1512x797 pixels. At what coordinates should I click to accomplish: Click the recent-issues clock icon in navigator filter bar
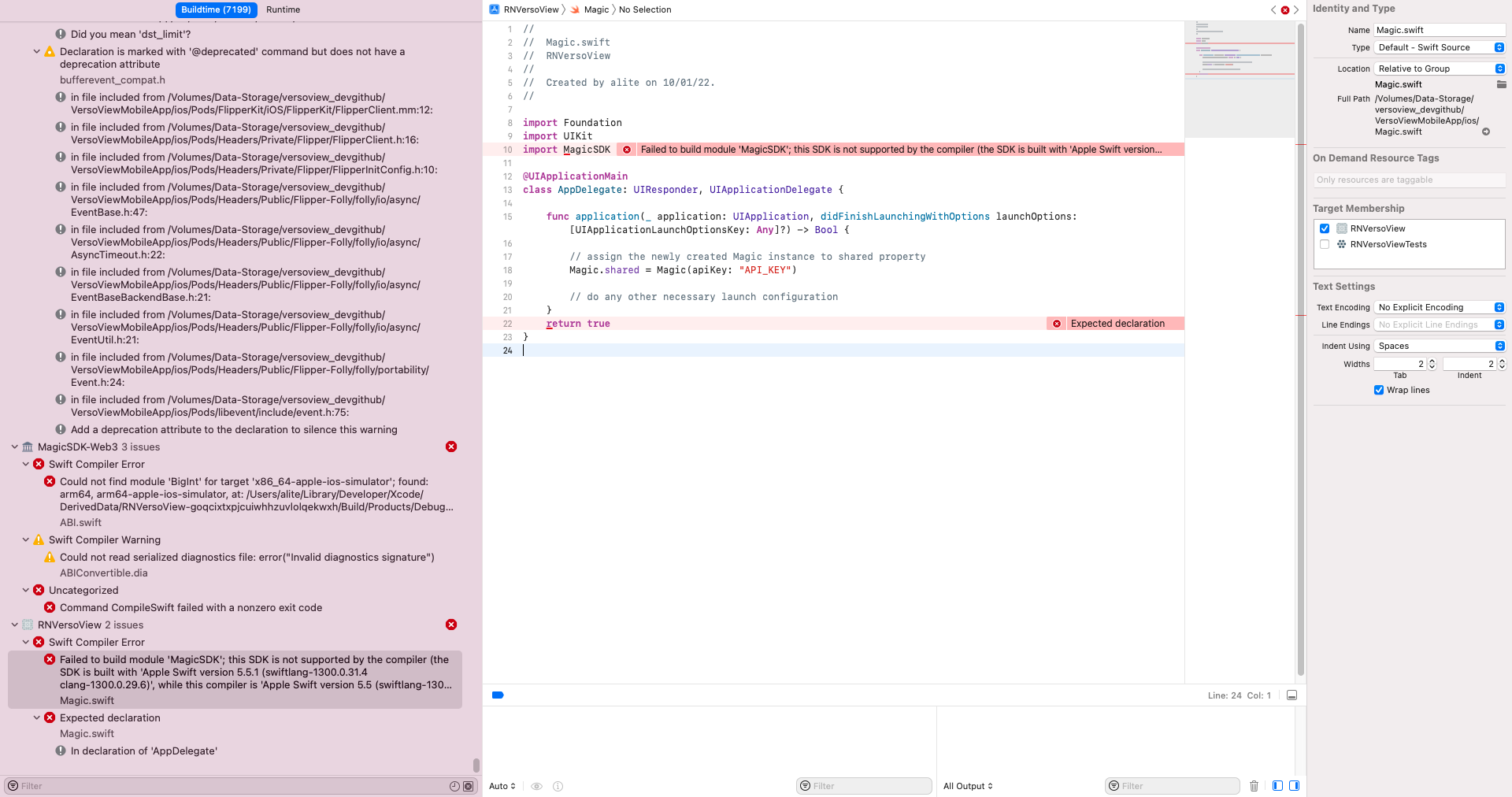455,786
